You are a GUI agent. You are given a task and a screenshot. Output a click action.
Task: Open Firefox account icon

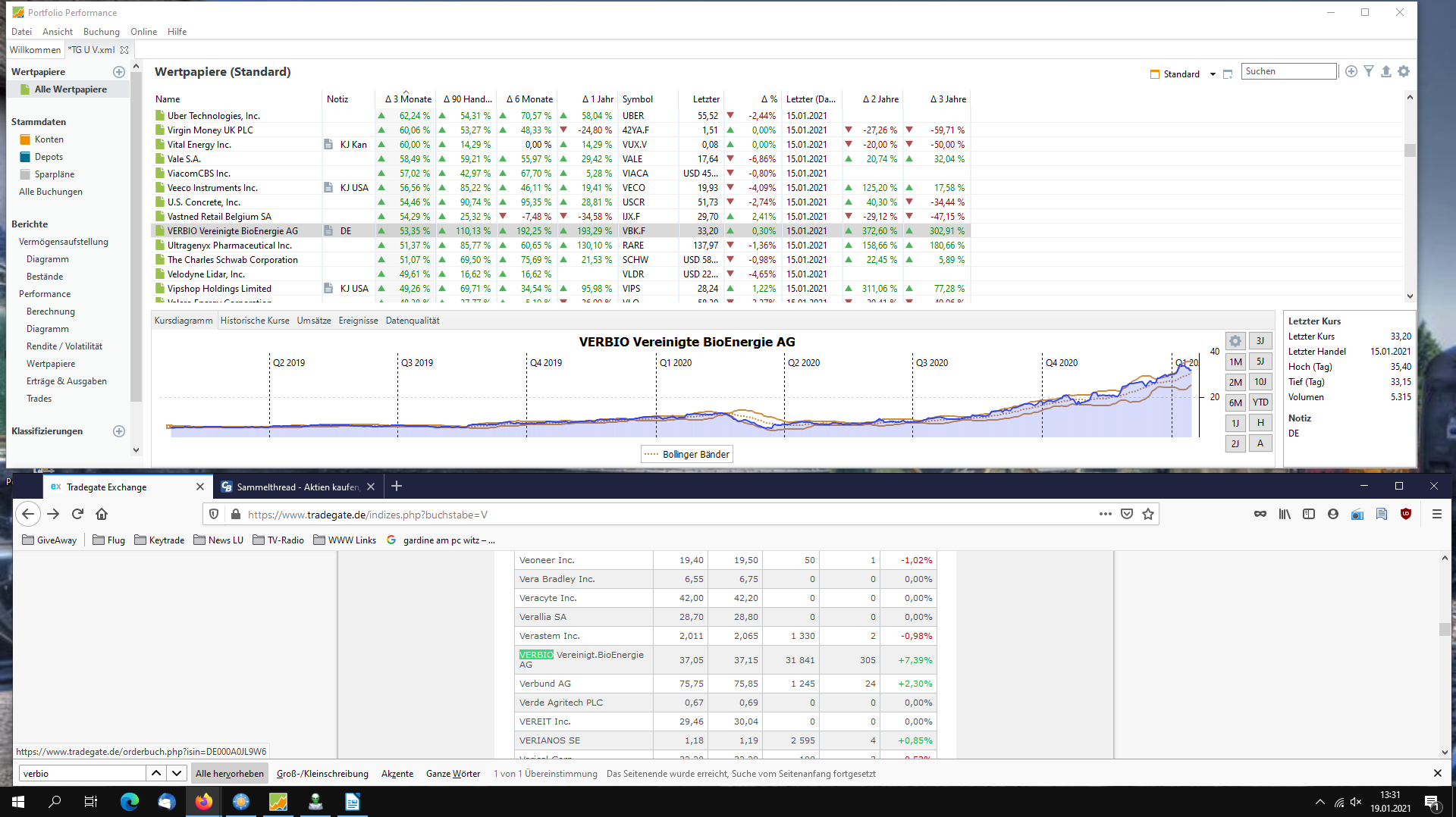(x=1333, y=514)
